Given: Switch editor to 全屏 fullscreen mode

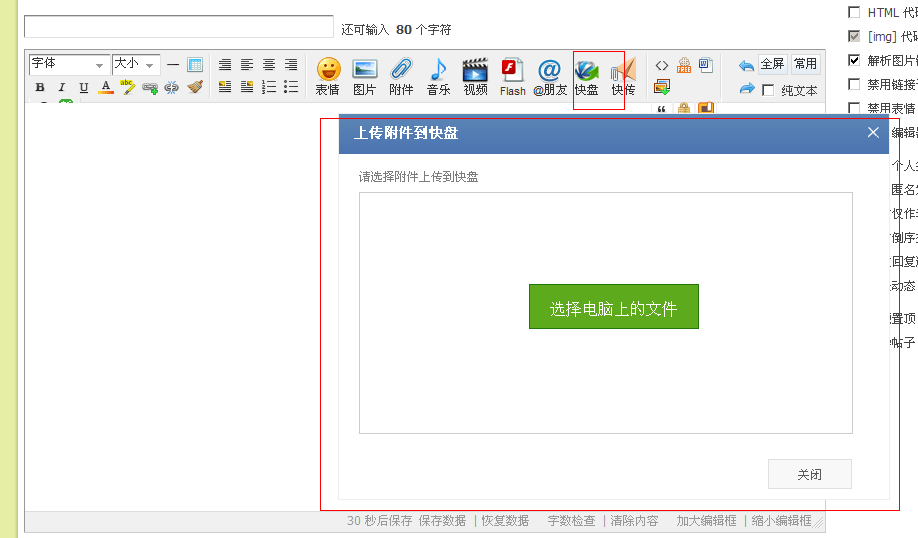Looking at the screenshot, I should [x=772, y=64].
